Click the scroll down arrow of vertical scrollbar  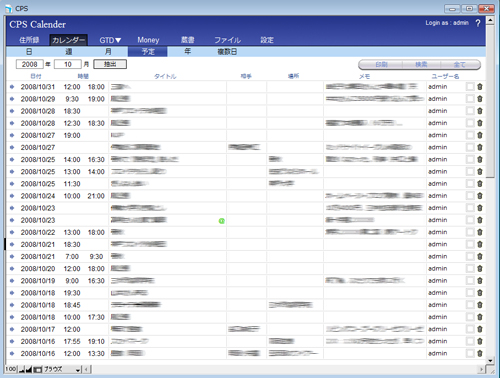pyautogui.click(x=490, y=361)
